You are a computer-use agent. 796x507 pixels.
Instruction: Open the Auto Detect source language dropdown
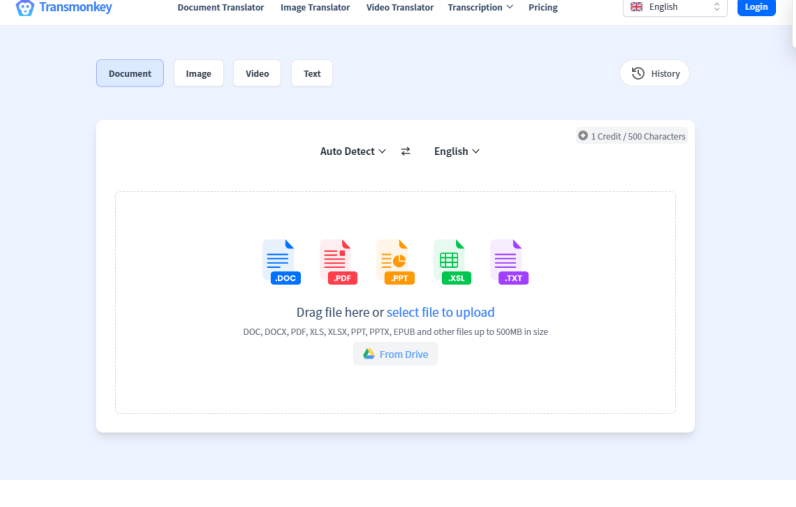point(353,152)
